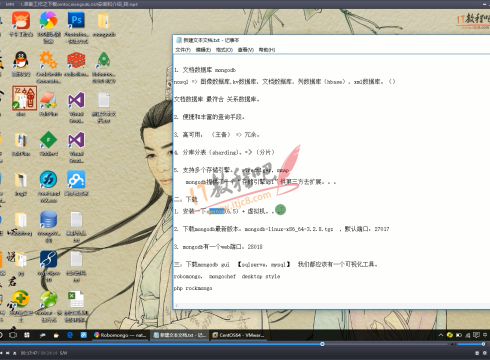Adjust the video player volume slider

pos(470,344)
